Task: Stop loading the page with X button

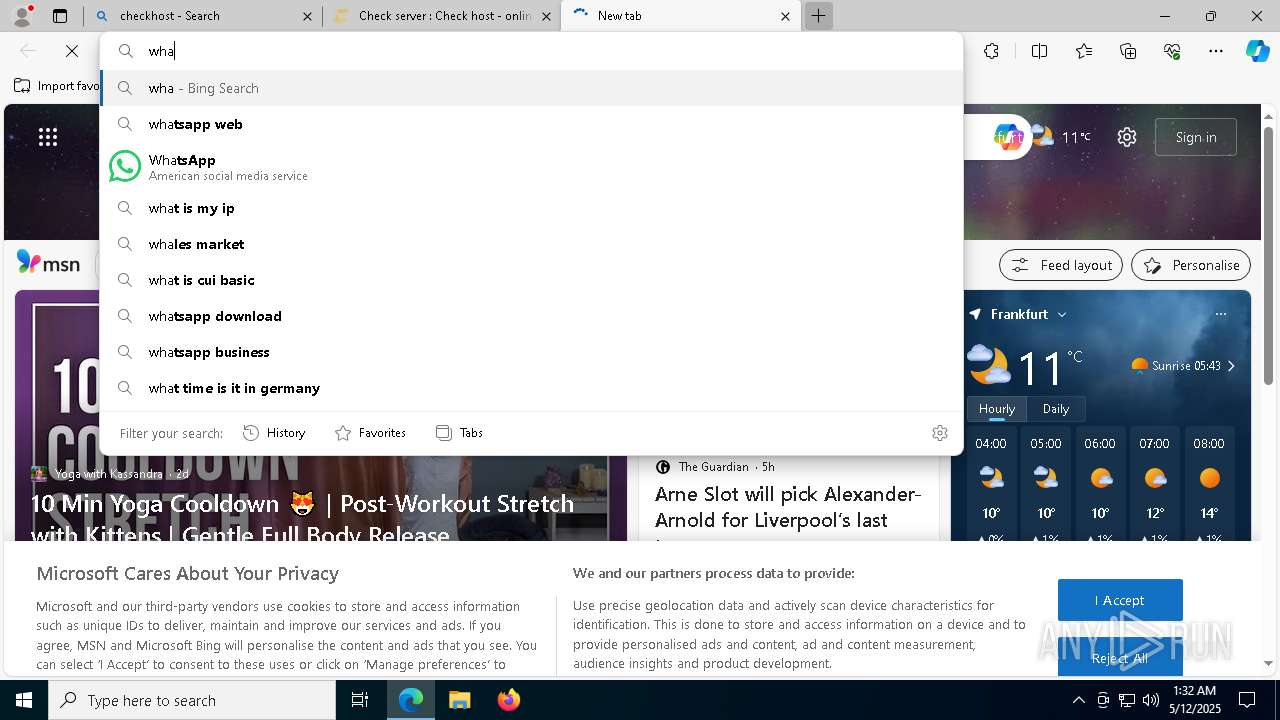Action: (x=72, y=51)
